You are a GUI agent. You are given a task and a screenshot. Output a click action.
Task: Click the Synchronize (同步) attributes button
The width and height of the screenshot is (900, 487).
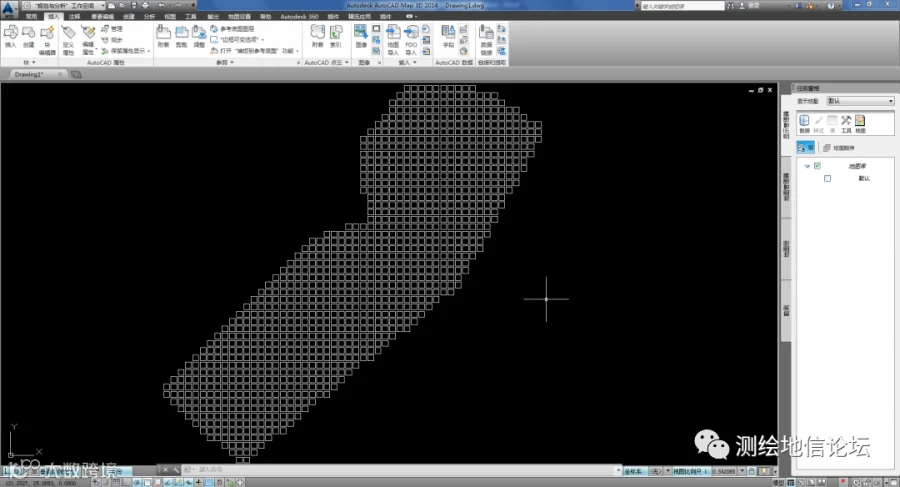click(x=112, y=40)
